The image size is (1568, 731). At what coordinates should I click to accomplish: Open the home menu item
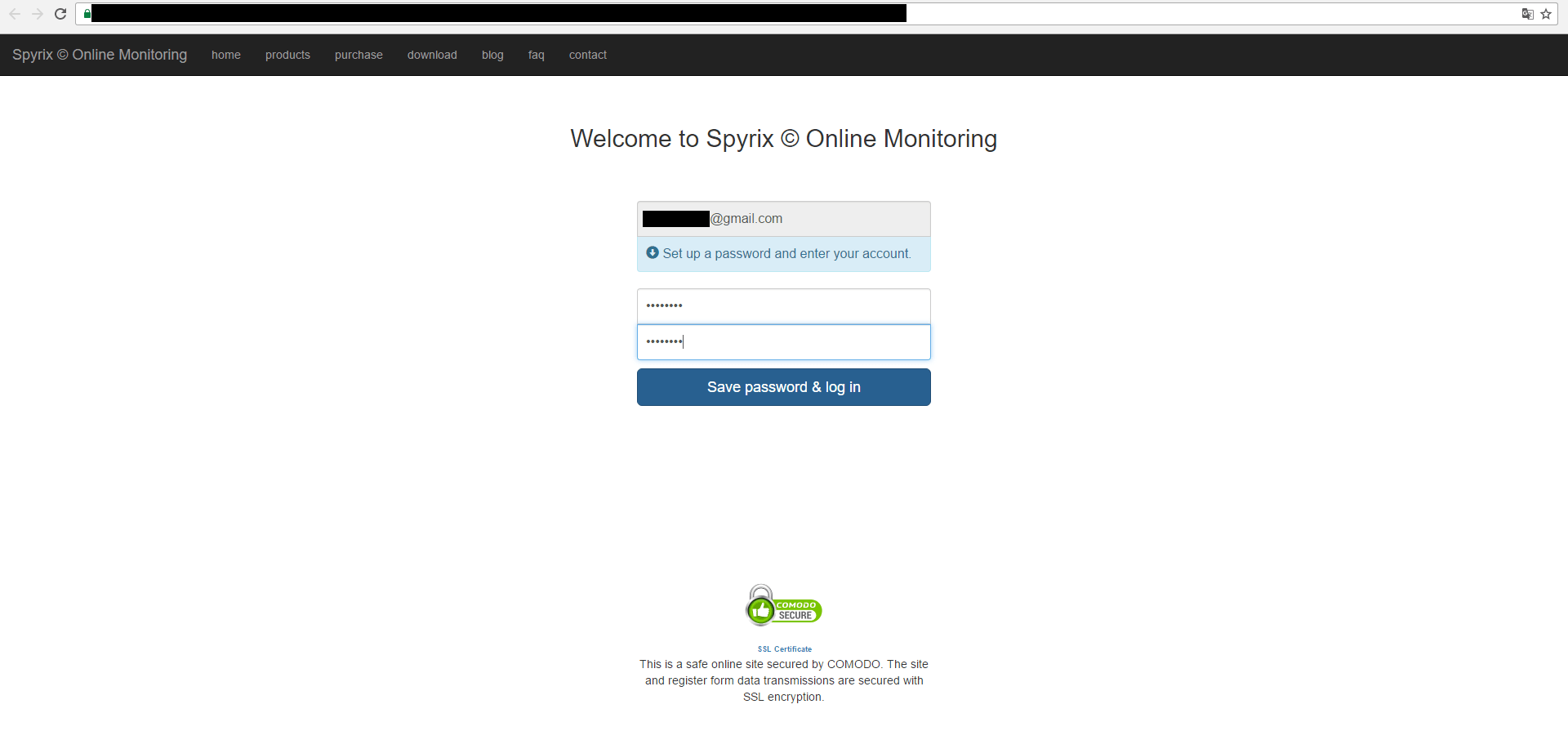coord(226,55)
